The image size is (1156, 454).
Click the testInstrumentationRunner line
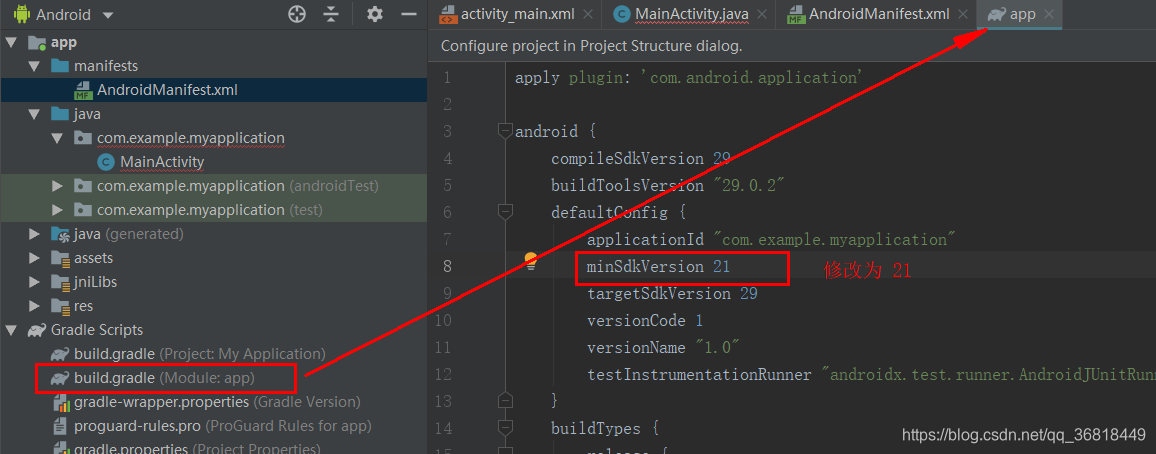pos(871,374)
